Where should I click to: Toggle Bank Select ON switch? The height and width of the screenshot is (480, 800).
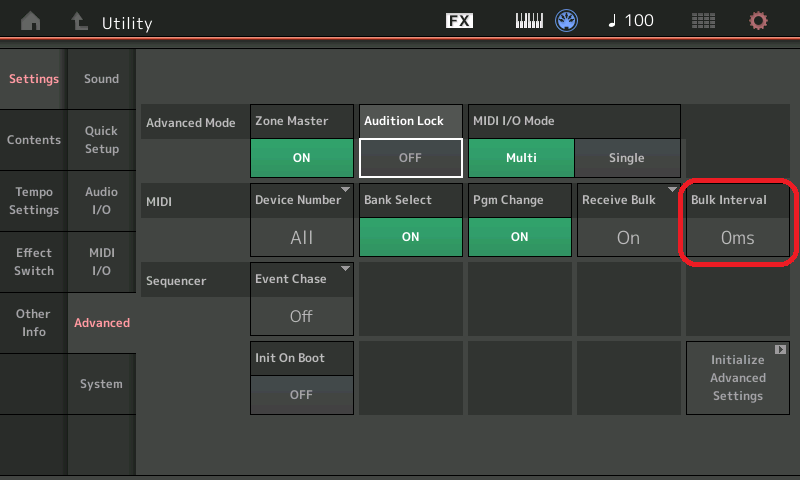click(410, 237)
